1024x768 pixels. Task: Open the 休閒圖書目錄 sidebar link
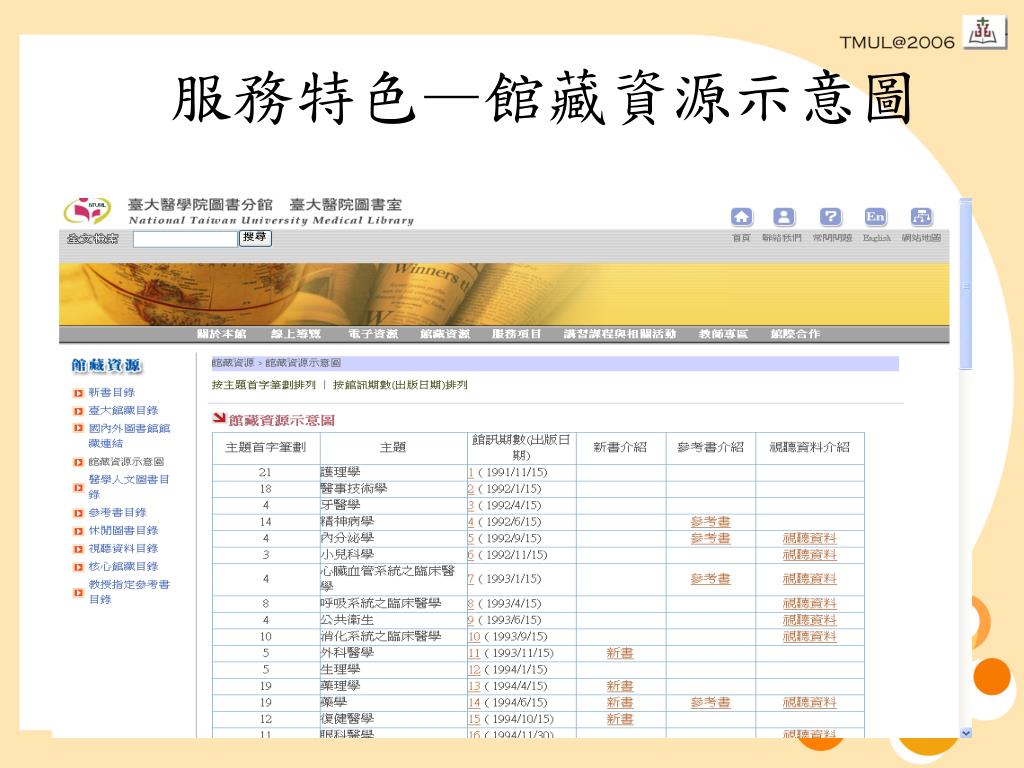(x=123, y=530)
